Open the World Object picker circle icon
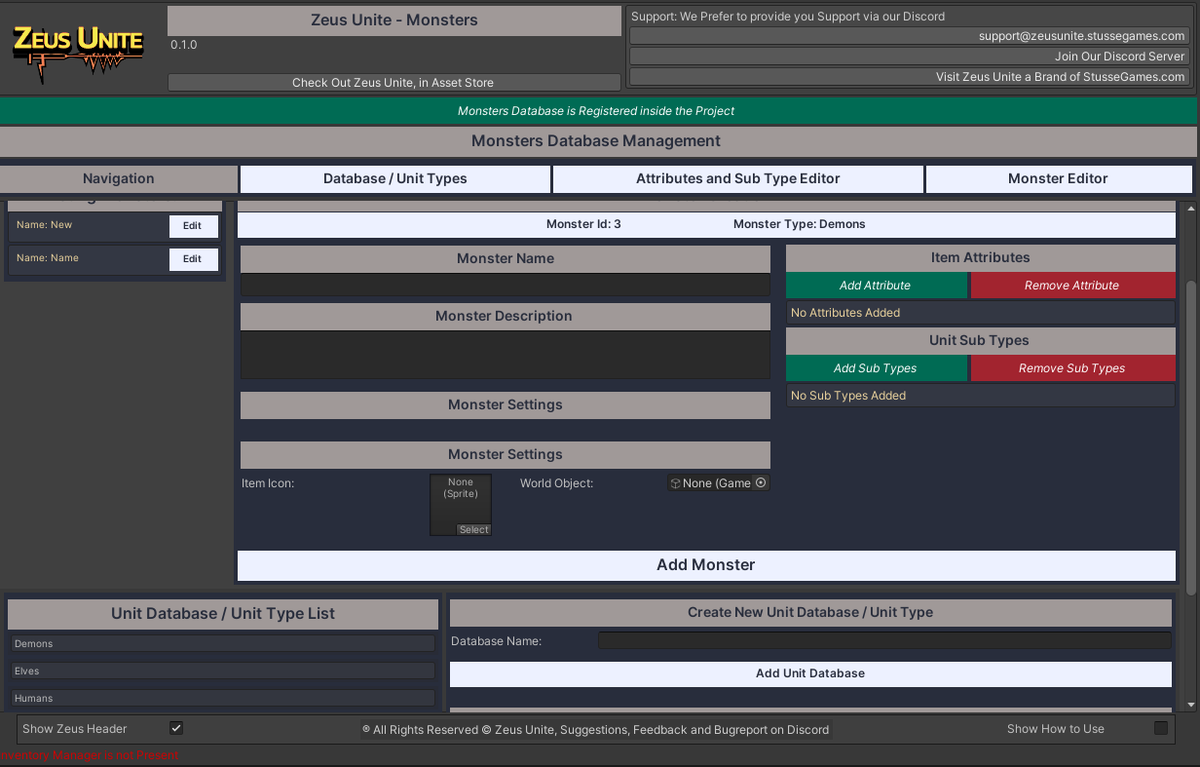The width and height of the screenshot is (1200, 767). [760, 483]
